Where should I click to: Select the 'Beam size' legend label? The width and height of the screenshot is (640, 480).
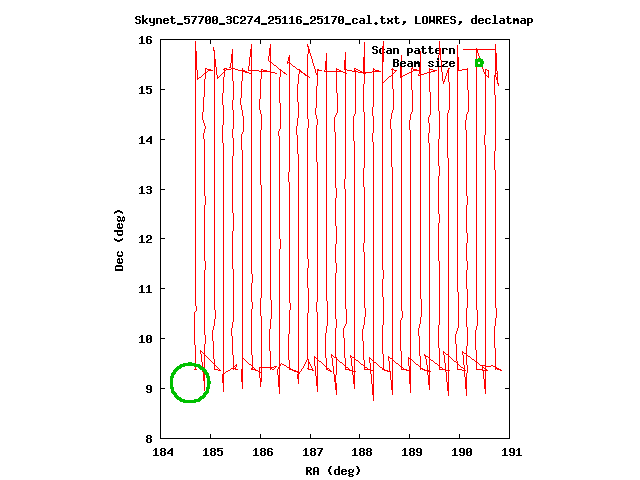pyautogui.click(x=424, y=63)
